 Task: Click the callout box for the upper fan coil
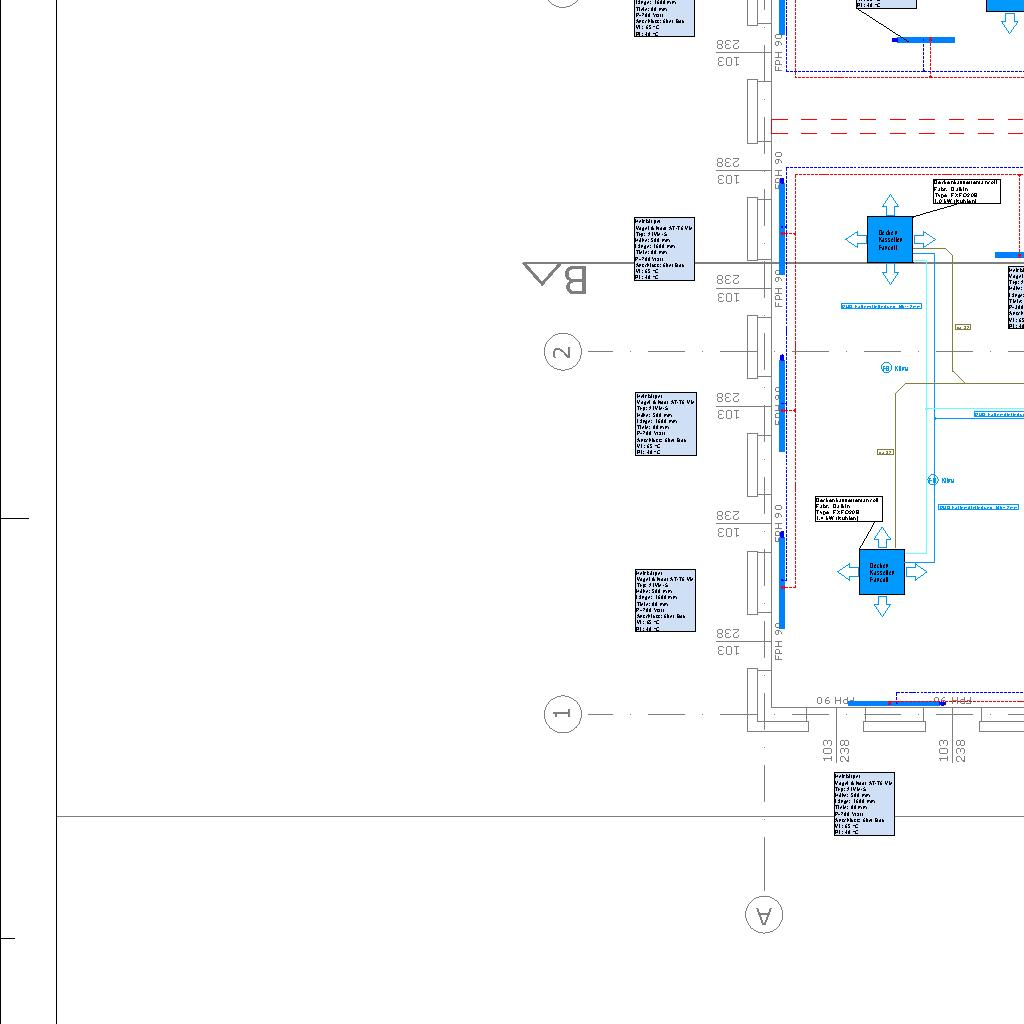966,191
